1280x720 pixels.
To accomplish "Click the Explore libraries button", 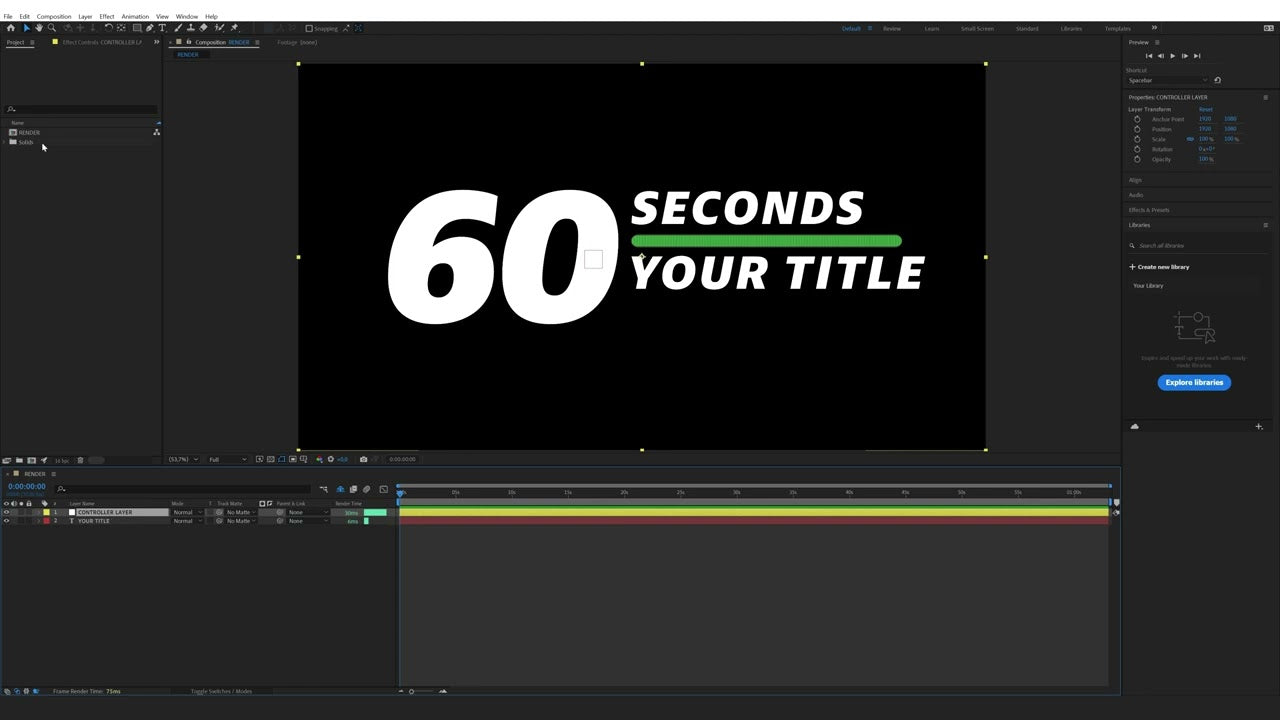I will 1194,382.
